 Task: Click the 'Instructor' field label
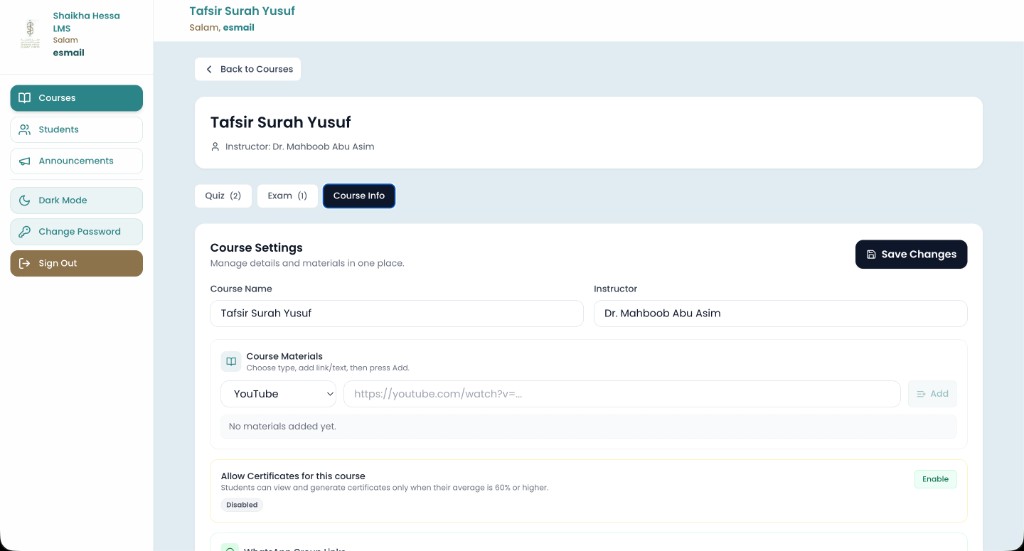click(x=615, y=289)
